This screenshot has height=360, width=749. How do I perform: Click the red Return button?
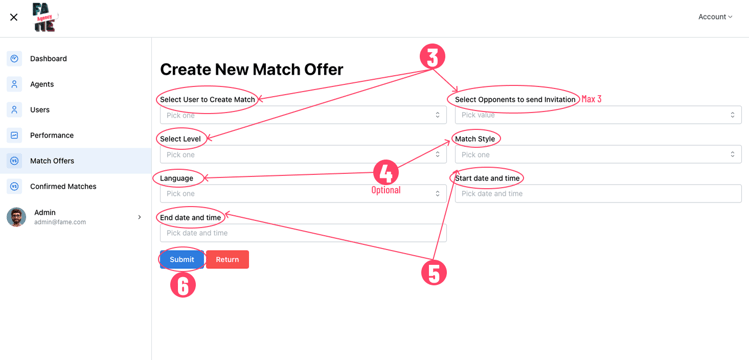click(x=227, y=260)
